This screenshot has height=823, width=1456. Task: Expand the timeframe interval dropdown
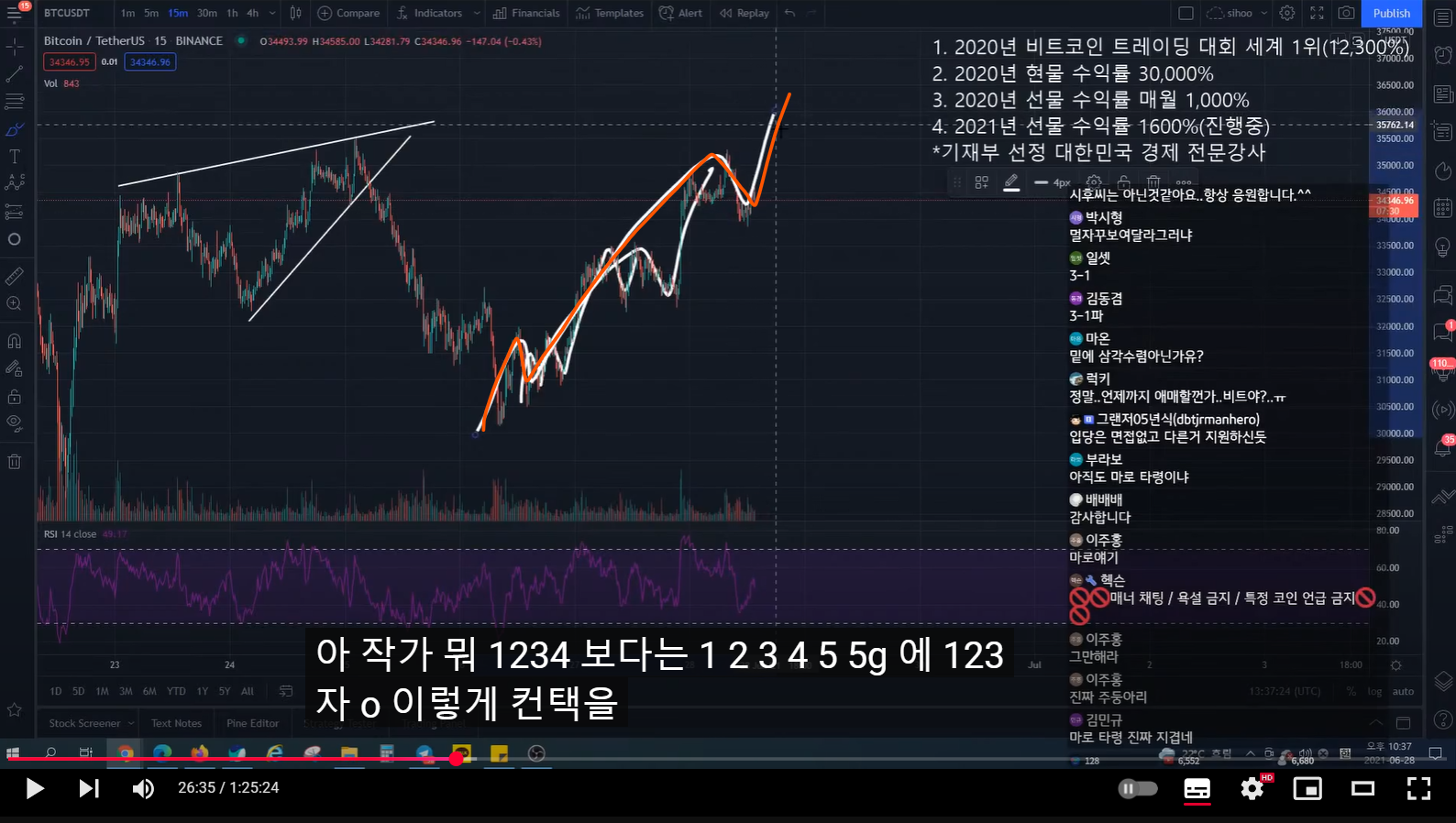point(272,13)
